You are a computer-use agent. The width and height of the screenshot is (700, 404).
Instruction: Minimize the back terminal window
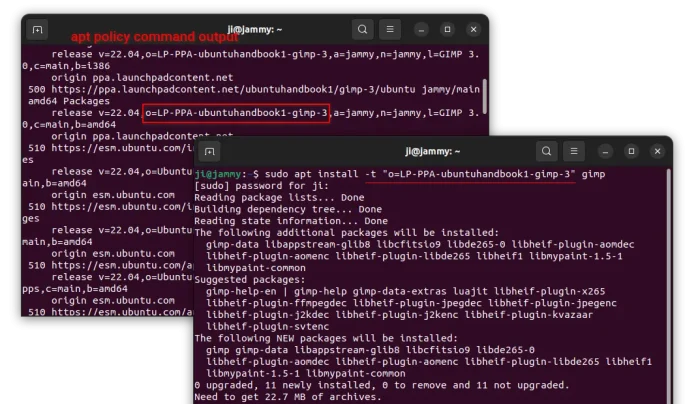[x=421, y=30]
